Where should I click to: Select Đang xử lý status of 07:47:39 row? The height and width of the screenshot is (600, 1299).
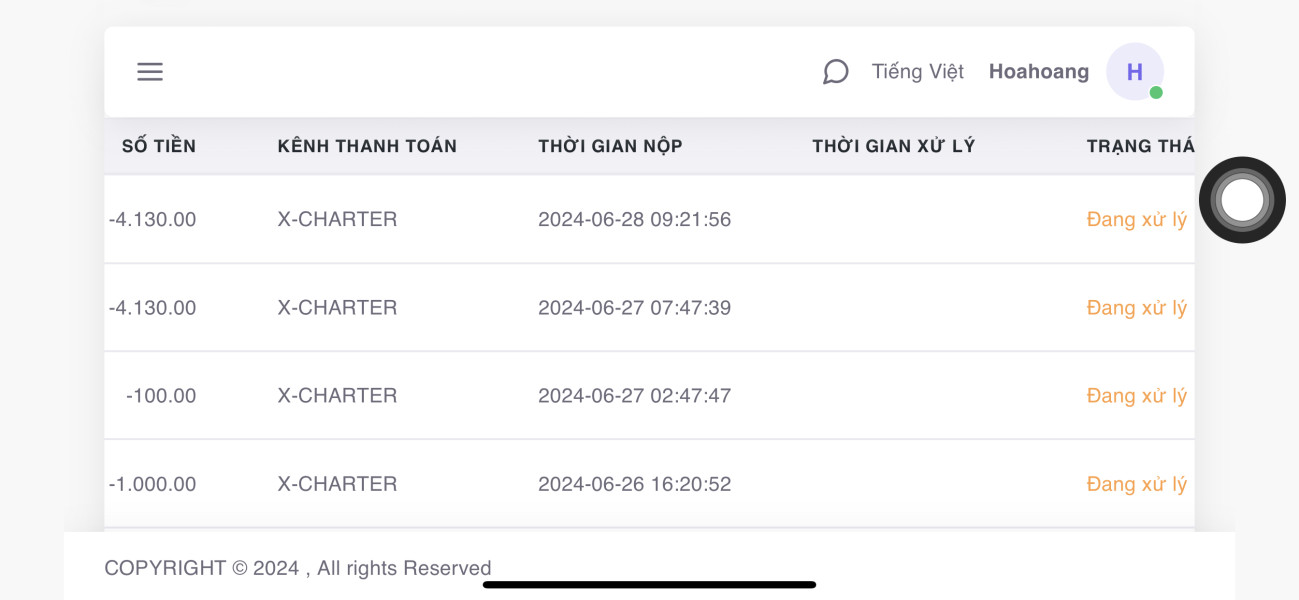tap(1137, 308)
